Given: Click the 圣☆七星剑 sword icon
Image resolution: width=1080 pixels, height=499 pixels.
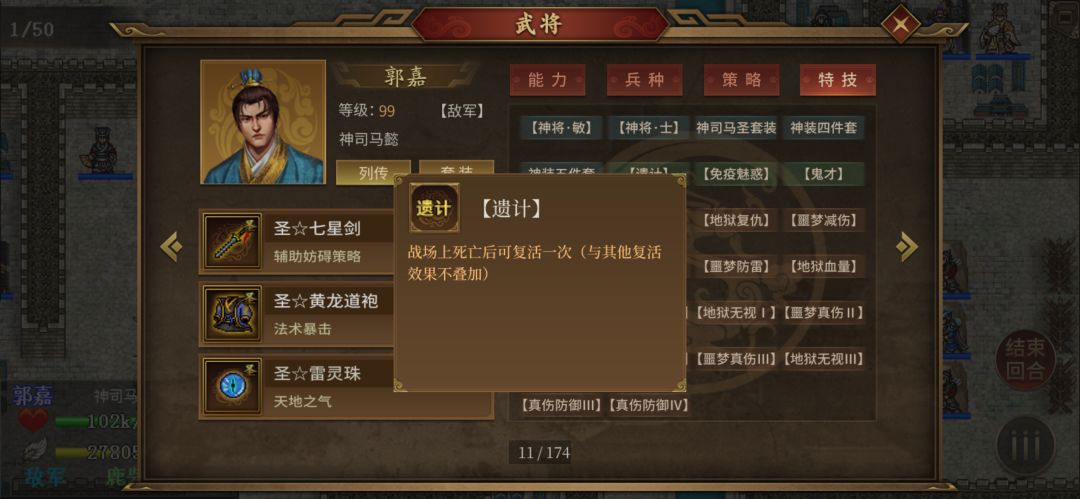Looking at the screenshot, I should coord(232,241).
